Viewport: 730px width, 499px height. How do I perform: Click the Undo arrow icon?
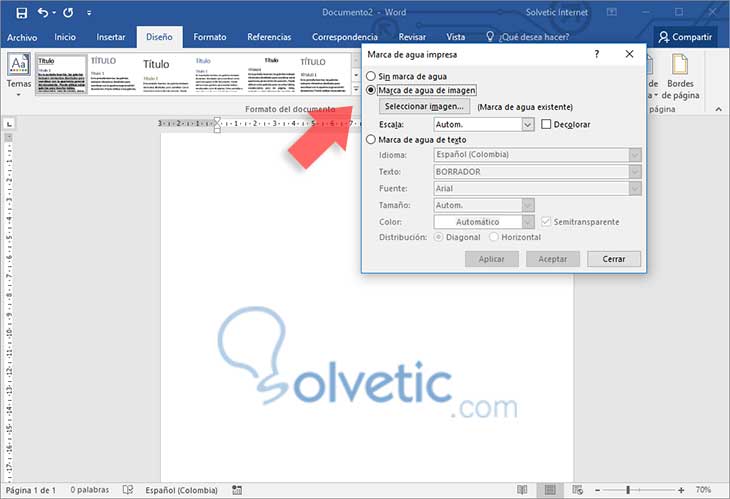point(43,13)
